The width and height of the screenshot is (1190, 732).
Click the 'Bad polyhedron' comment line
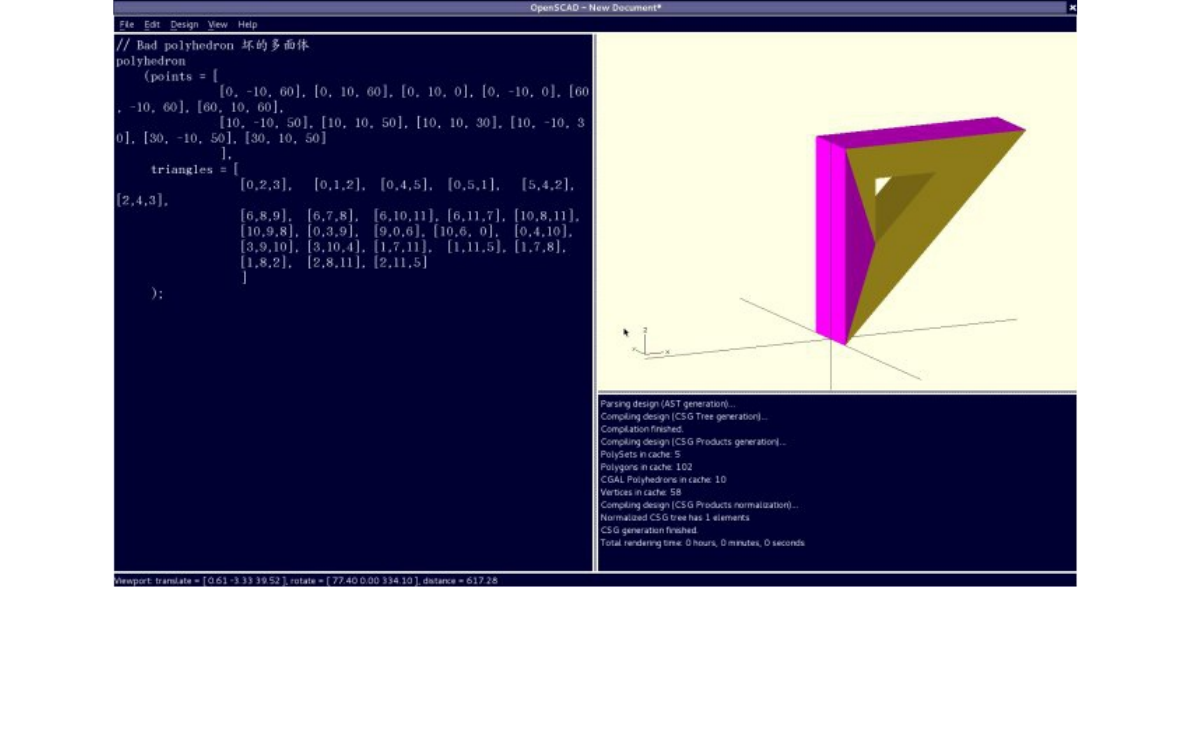coord(212,46)
